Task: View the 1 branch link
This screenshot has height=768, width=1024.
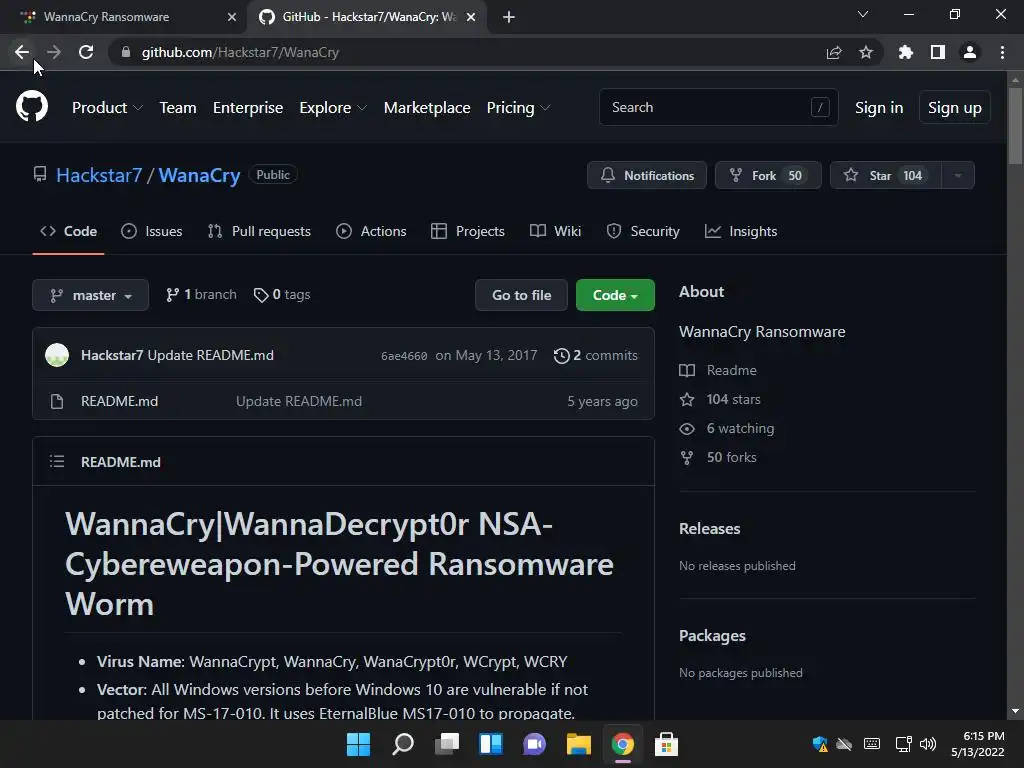Action: [x=201, y=295]
